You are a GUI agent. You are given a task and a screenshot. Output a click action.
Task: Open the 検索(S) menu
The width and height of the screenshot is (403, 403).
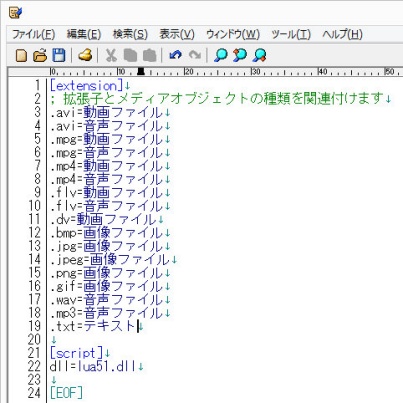[x=130, y=34]
